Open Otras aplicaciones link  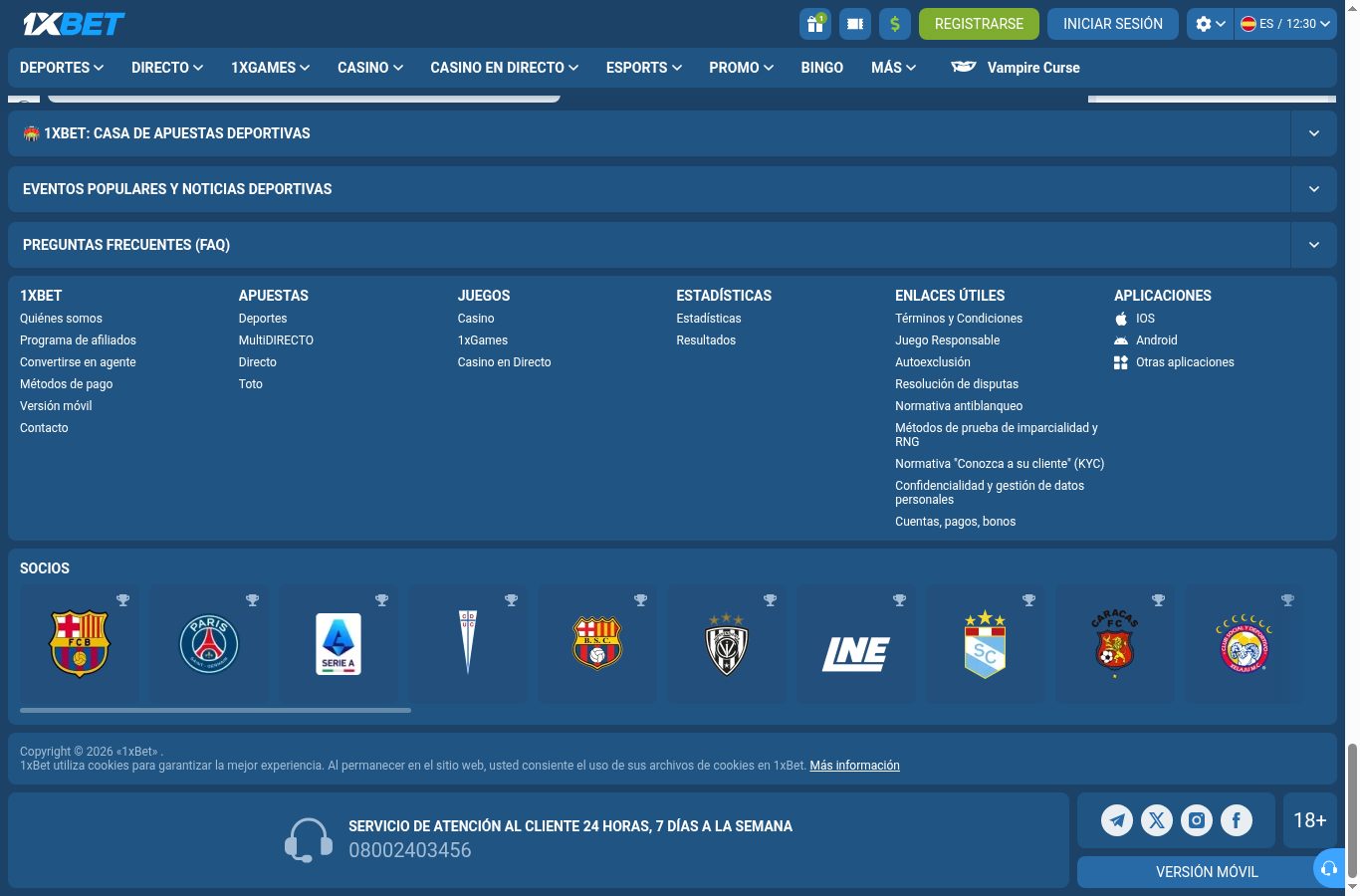(1174, 362)
